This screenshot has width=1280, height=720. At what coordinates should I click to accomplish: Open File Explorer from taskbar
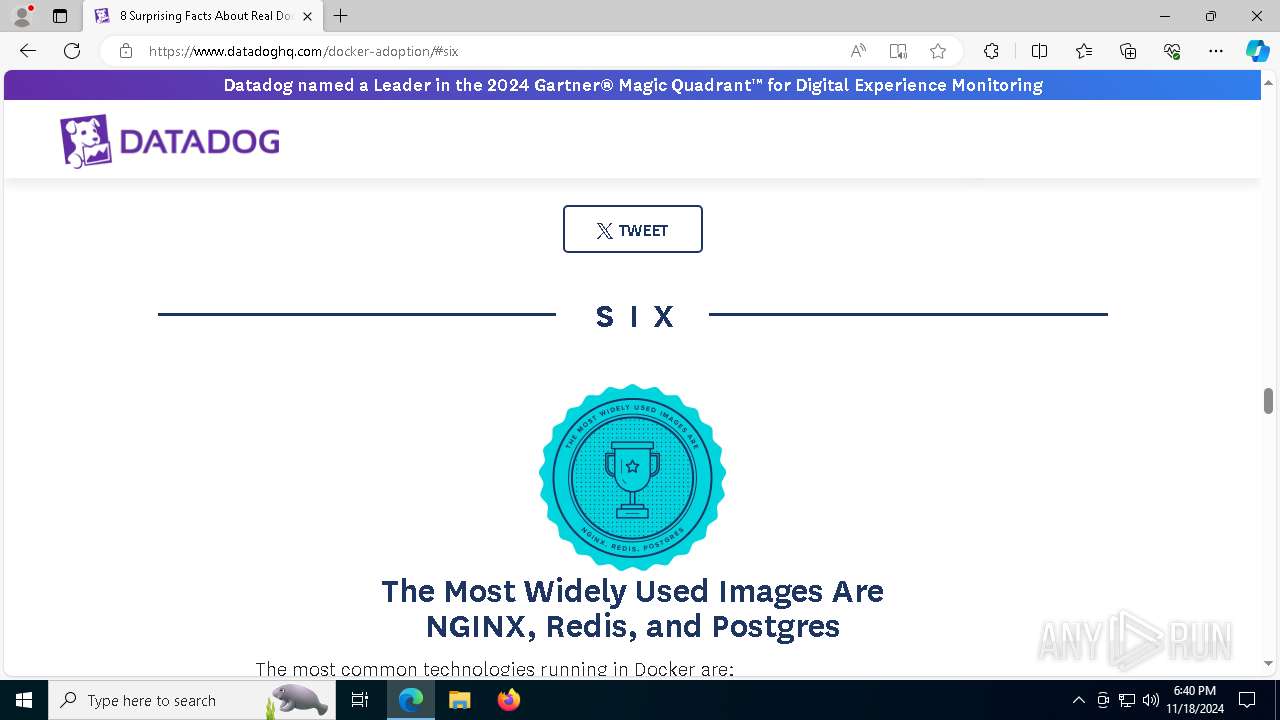click(459, 700)
